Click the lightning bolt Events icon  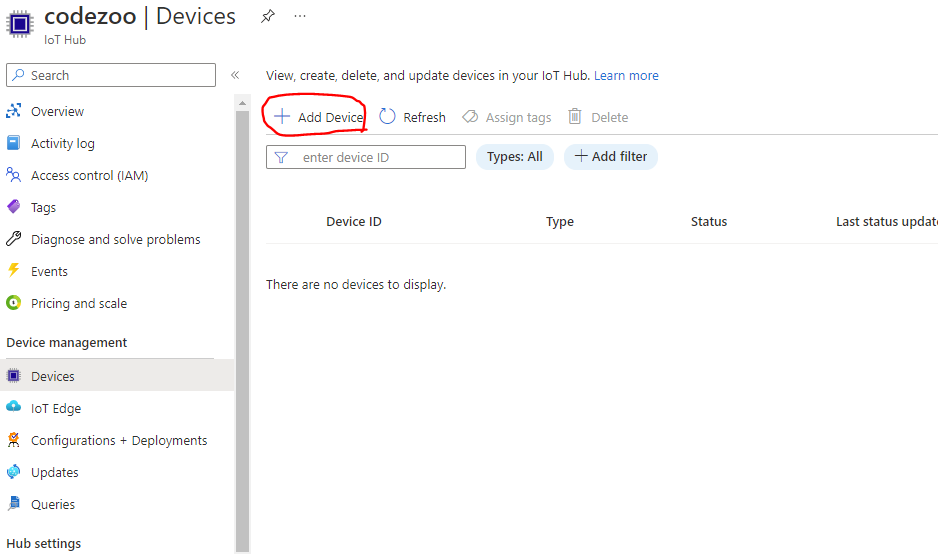13,270
